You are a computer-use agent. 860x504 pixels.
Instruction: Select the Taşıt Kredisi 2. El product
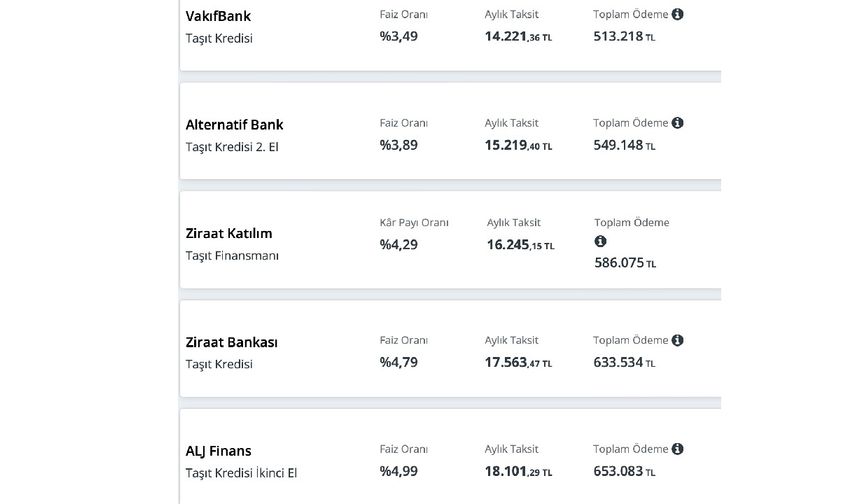pyautogui.click(x=232, y=147)
